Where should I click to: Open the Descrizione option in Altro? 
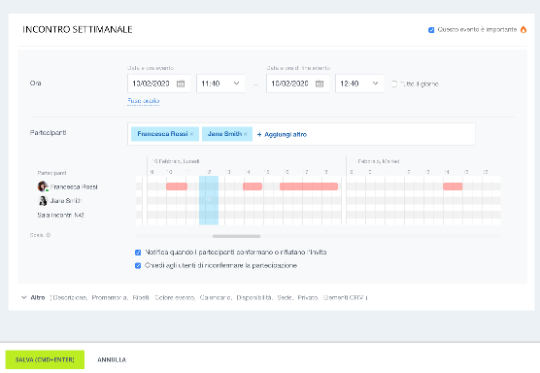[x=70, y=298]
